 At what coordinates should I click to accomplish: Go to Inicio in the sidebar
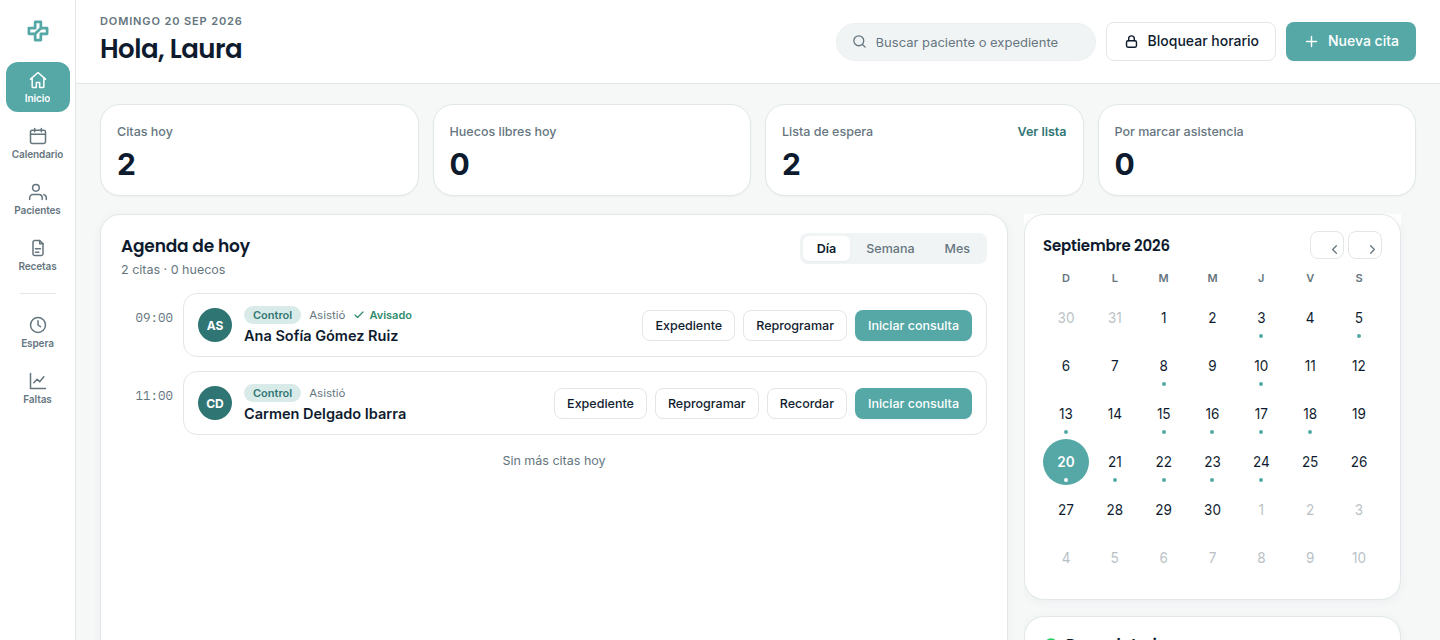(x=38, y=87)
